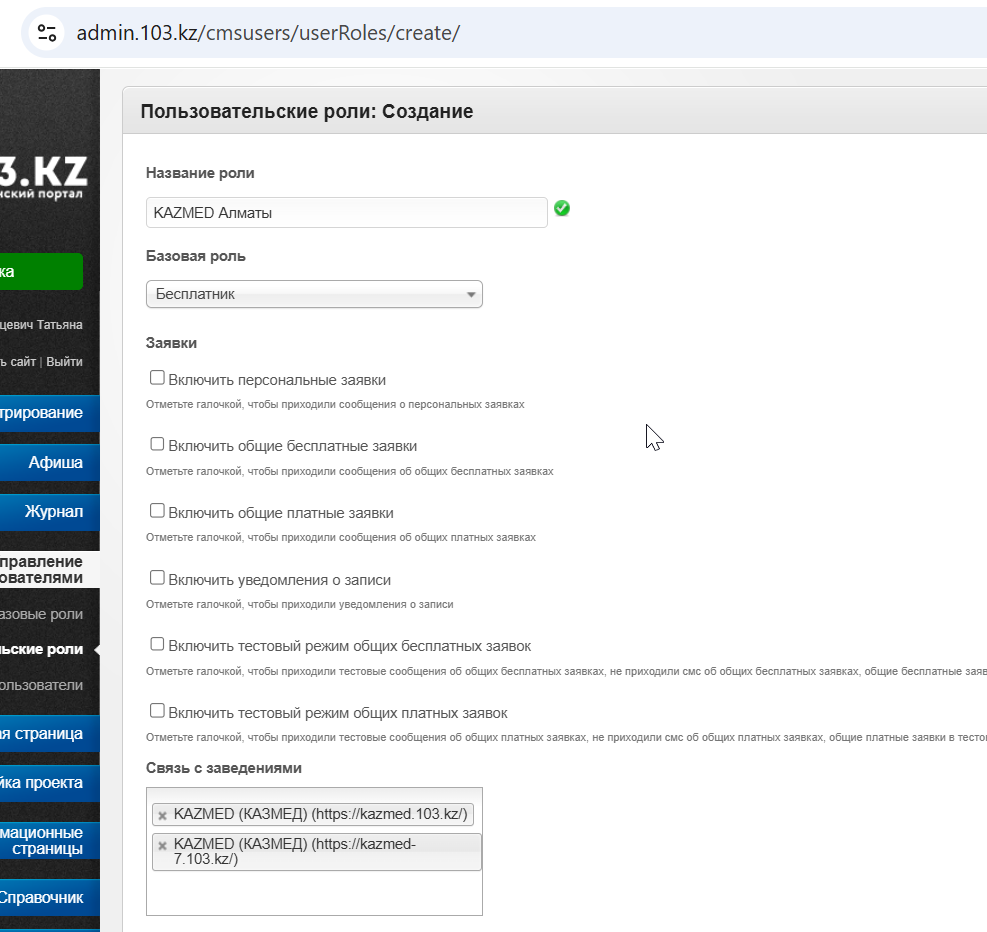Click the 'Название роли' label
Image resolution: width=987 pixels, height=932 pixels.
(200, 173)
